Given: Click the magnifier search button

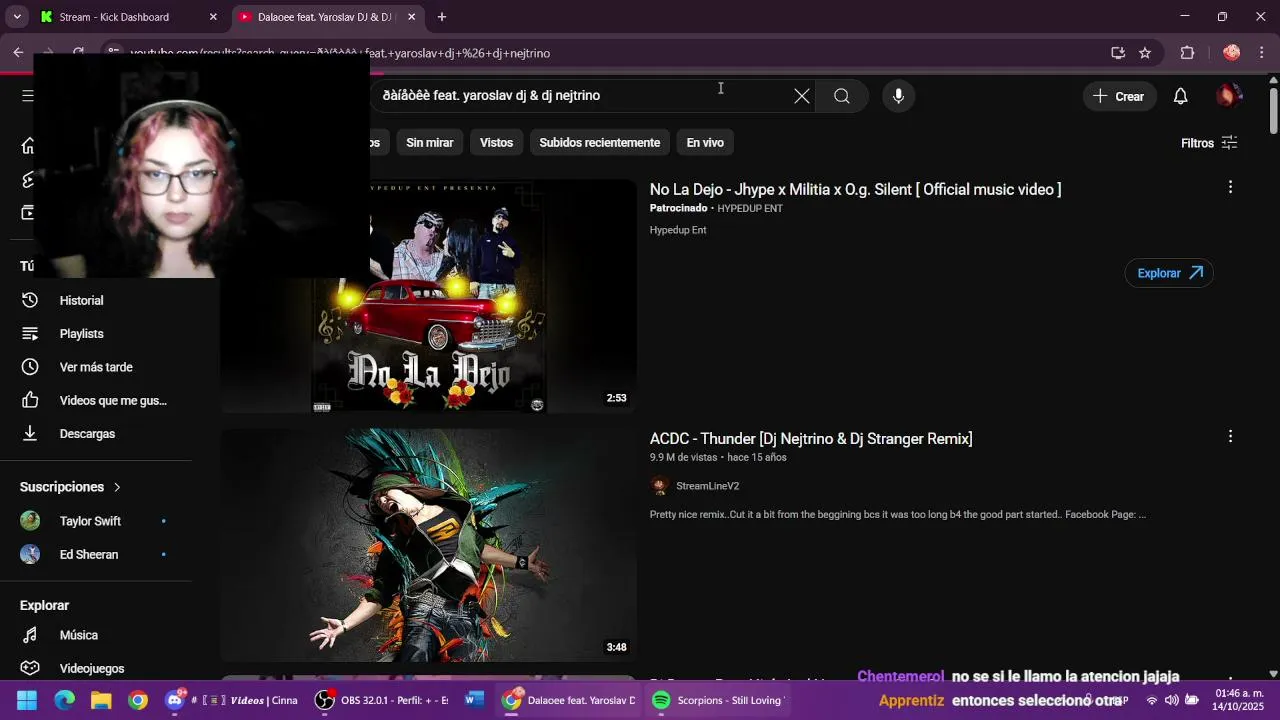Looking at the screenshot, I should click(x=842, y=96).
